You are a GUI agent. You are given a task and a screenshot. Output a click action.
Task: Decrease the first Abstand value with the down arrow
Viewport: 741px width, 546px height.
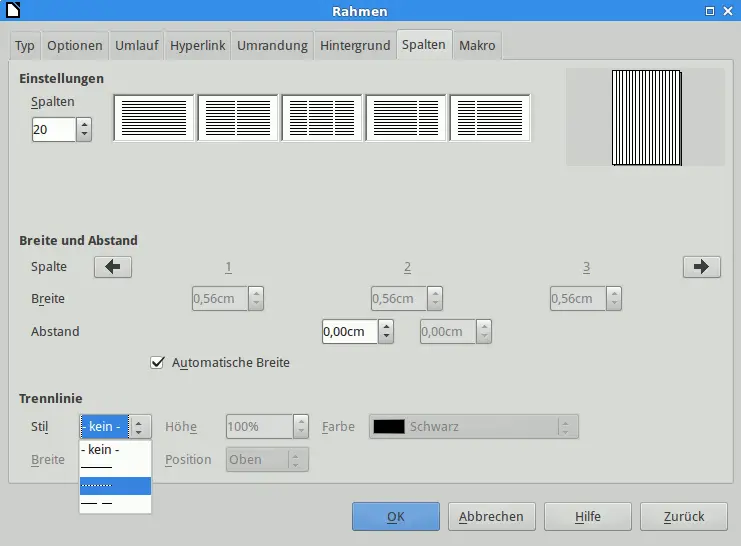click(x=387, y=337)
